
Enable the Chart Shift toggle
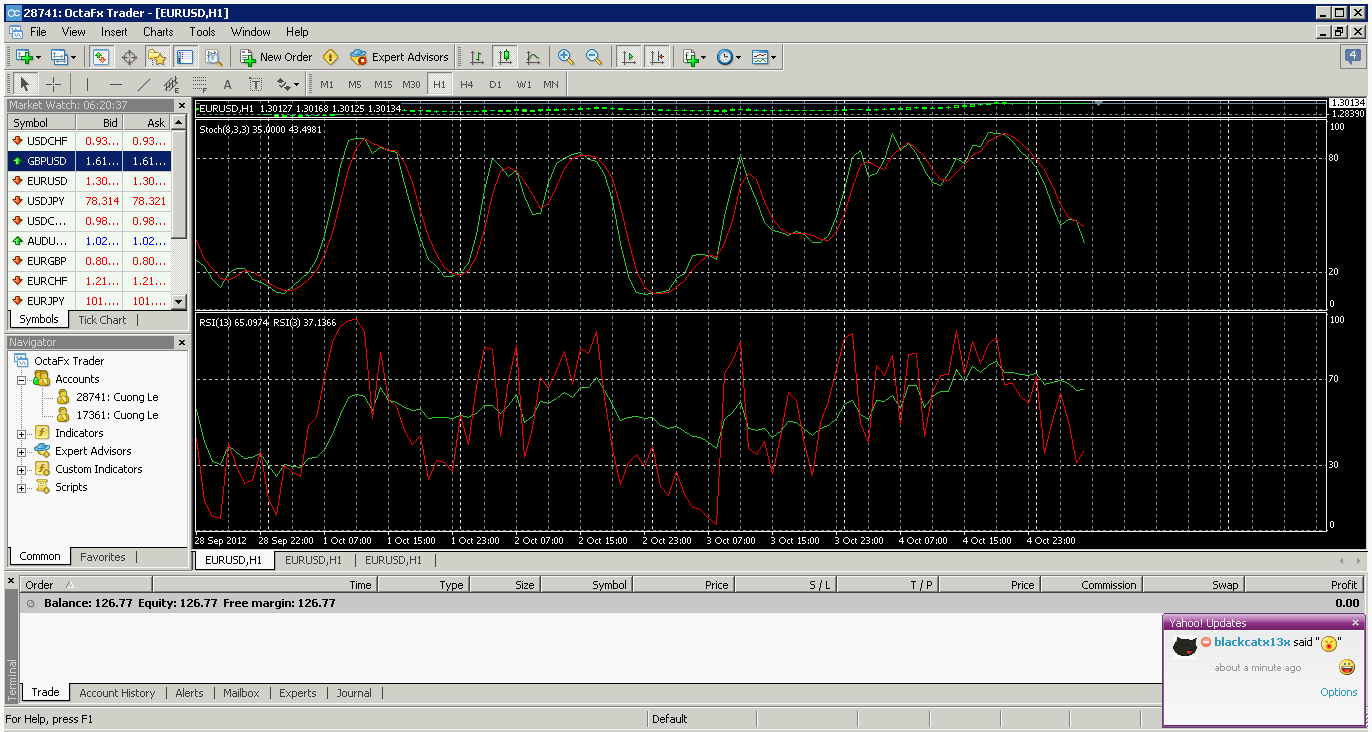coord(656,57)
